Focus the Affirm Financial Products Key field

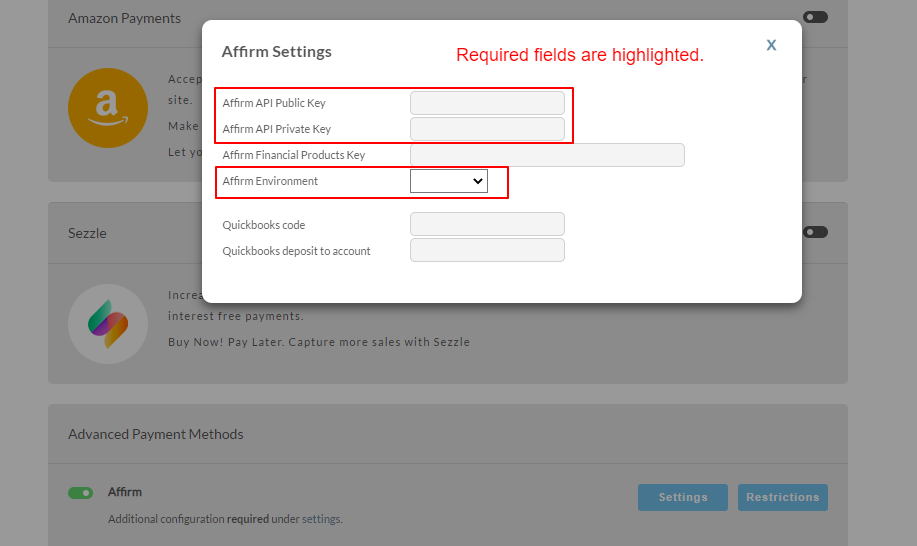(547, 155)
